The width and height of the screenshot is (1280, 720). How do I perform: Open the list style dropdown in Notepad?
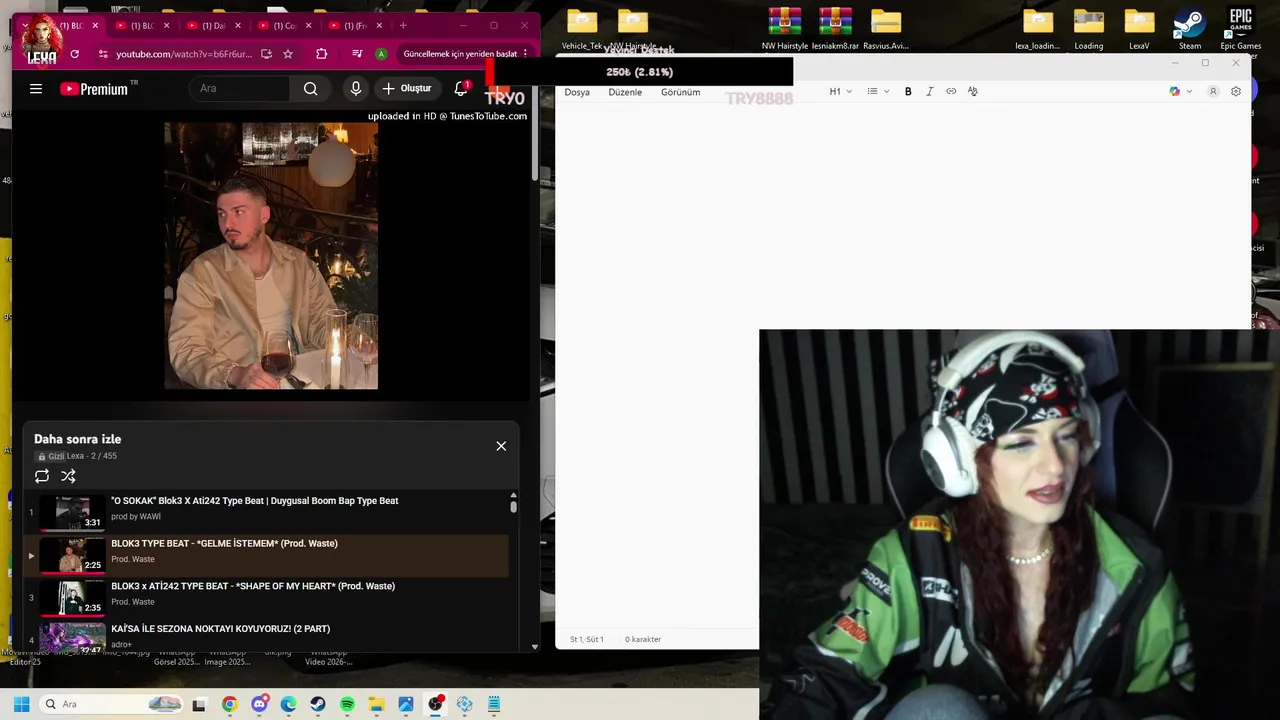click(878, 91)
